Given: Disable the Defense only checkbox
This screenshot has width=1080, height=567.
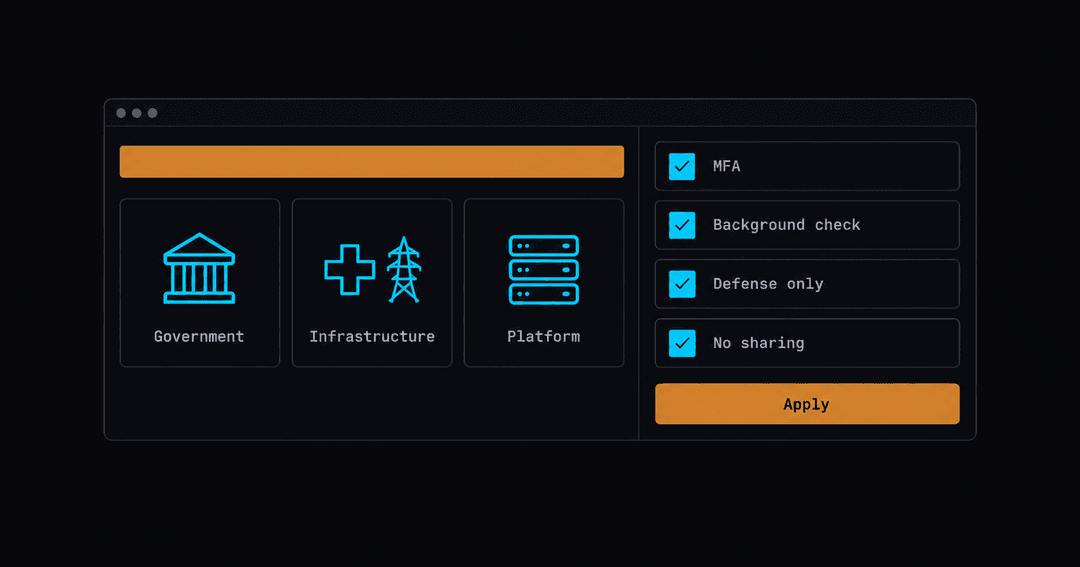Looking at the screenshot, I should click(x=682, y=284).
